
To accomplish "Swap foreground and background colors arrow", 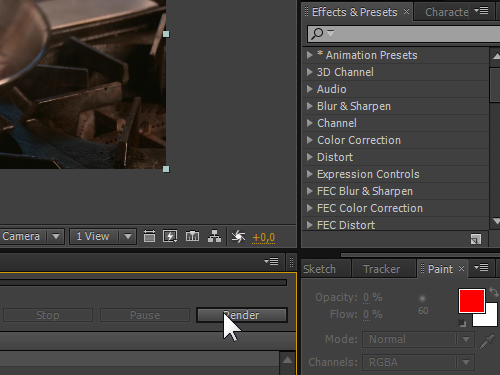I will [x=494, y=292].
